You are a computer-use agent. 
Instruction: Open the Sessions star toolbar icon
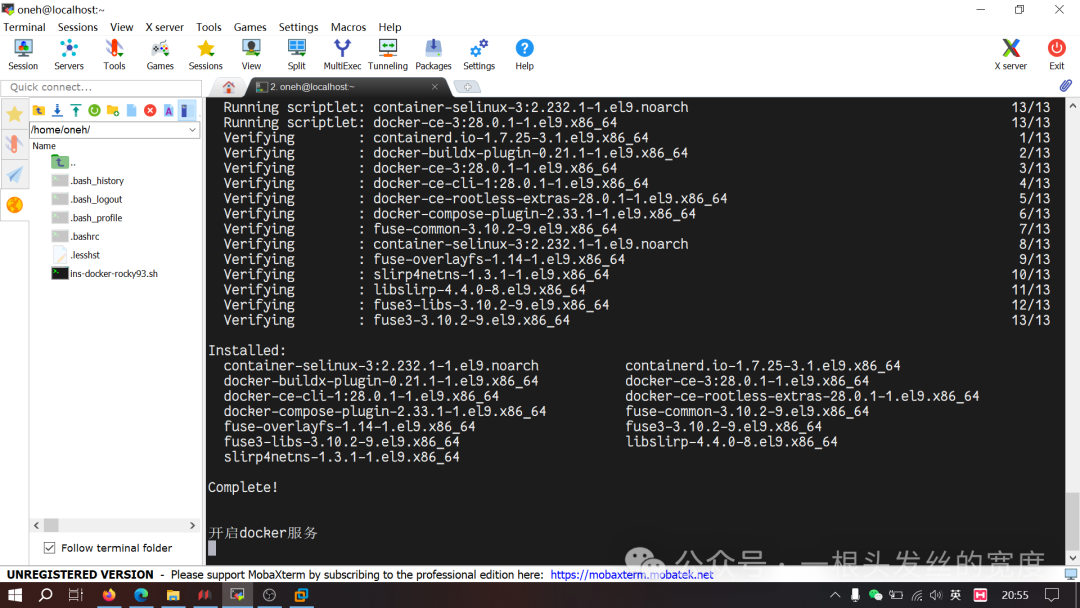(x=205, y=54)
